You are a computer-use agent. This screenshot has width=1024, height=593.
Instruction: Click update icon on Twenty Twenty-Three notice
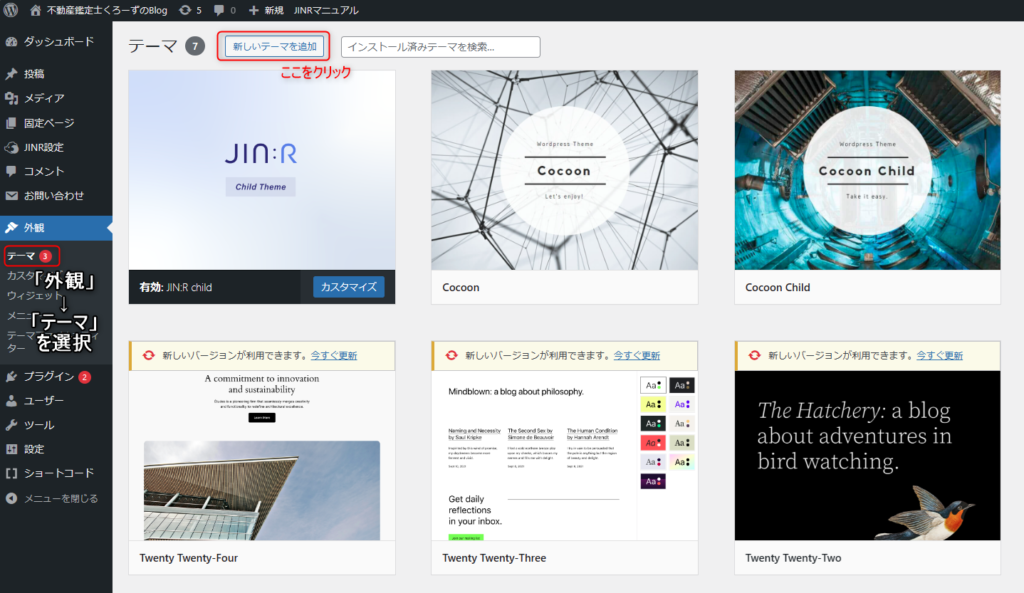(451, 355)
